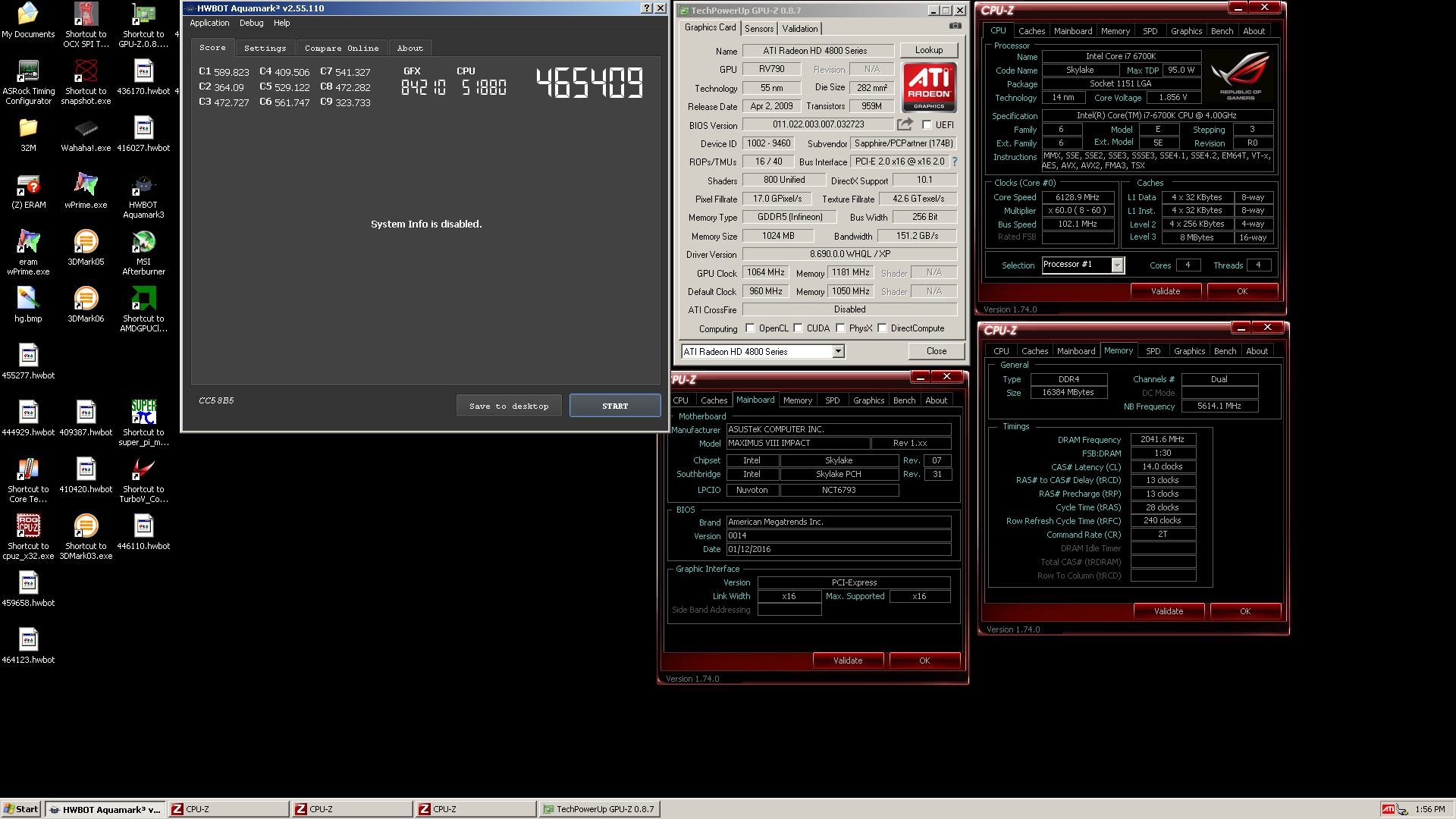
Task: Click GPU-Z screenshot camera icon
Action: tap(955, 26)
